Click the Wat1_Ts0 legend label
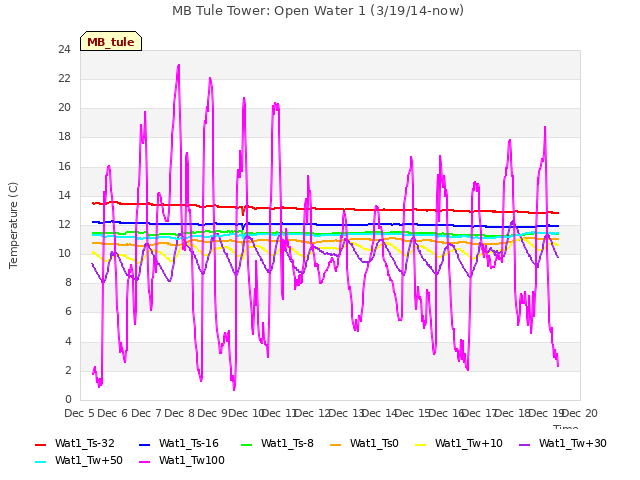This screenshot has height=480, width=640. (x=374, y=443)
